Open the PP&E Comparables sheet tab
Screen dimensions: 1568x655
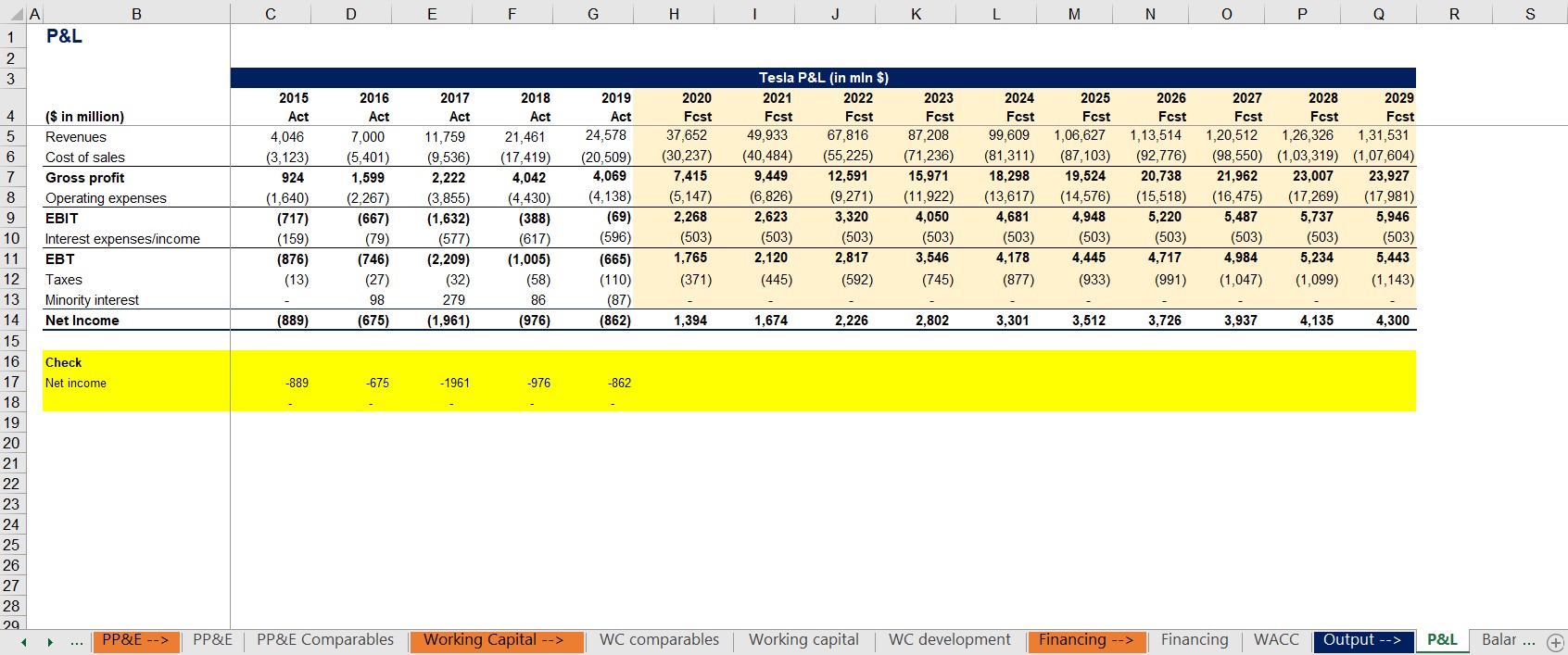pos(325,640)
